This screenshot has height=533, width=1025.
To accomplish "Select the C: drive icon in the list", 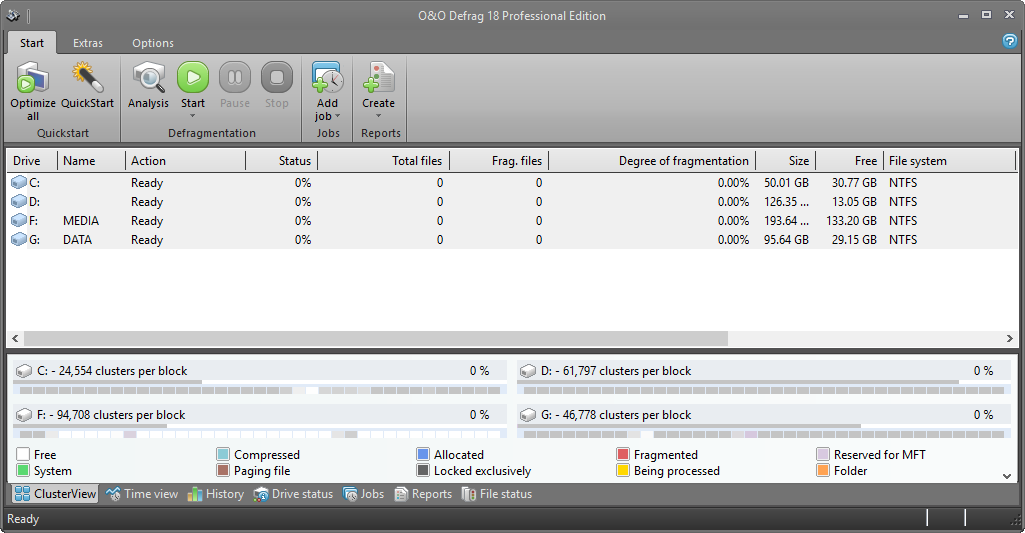I will tap(19, 182).
